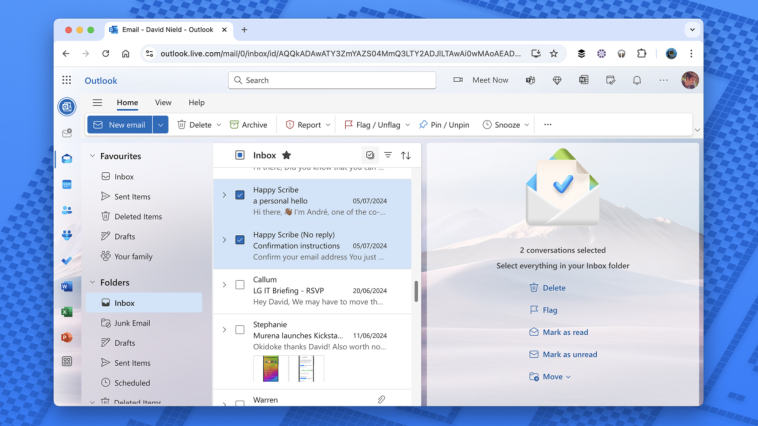
Task: Click Mark as unread in reading pane
Action: (x=563, y=354)
